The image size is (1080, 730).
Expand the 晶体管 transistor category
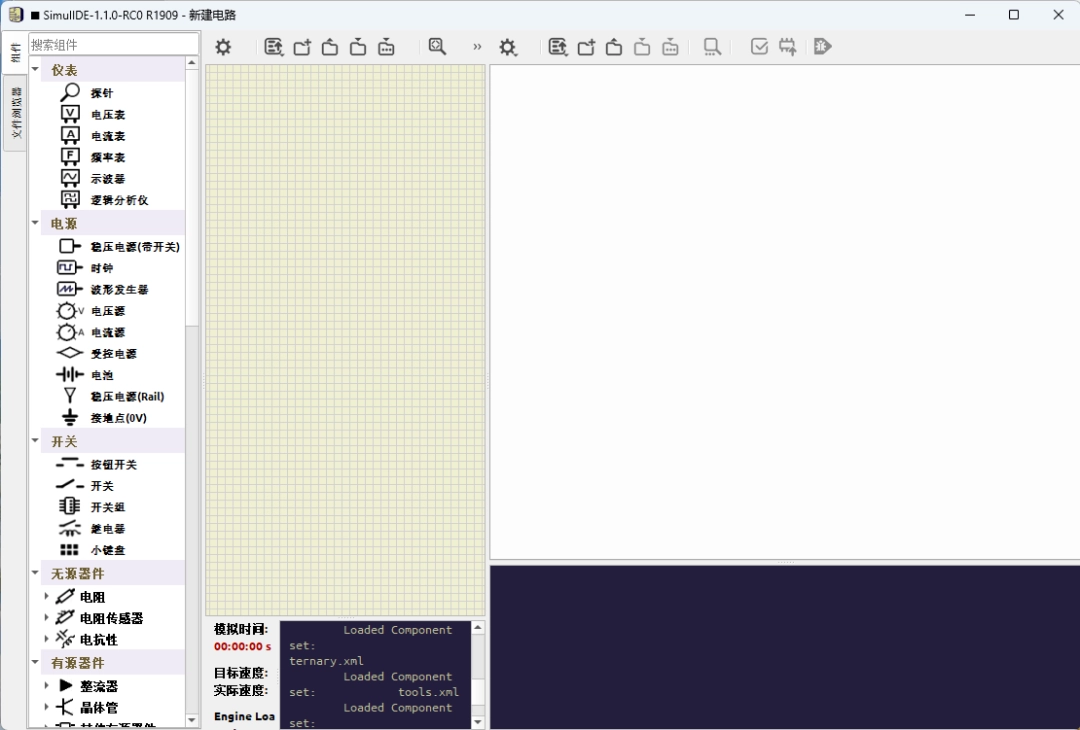tap(46, 707)
